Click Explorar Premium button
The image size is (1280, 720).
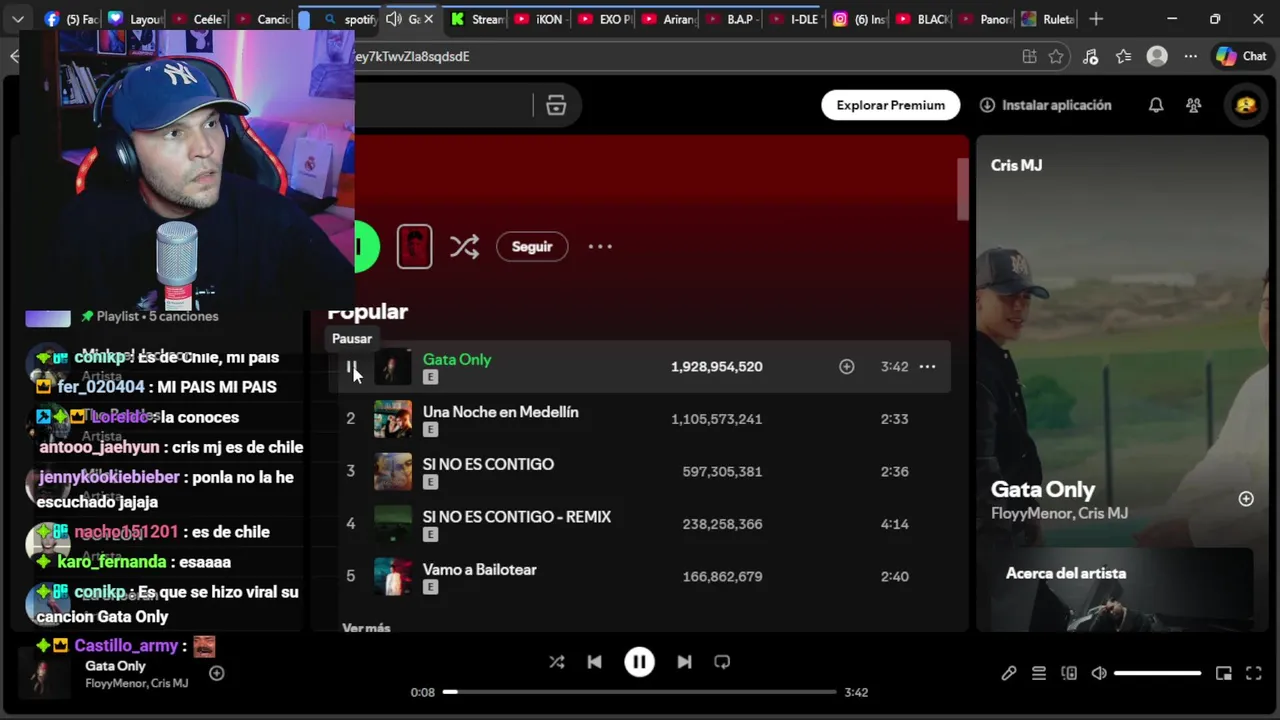coord(890,105)
